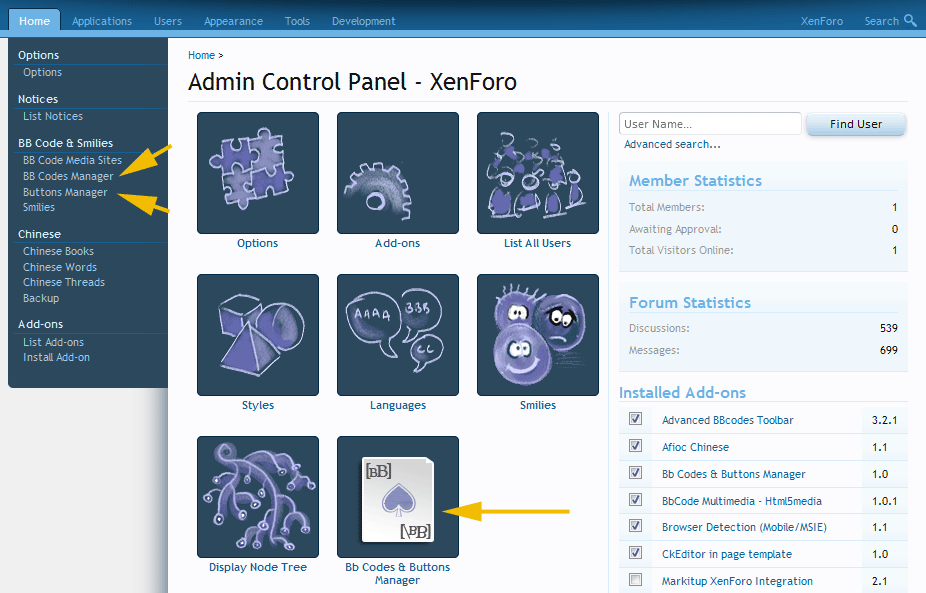Switch to the Applications tab
The image size is (926, 593).
pyautogui.click(x=102, y=21)
